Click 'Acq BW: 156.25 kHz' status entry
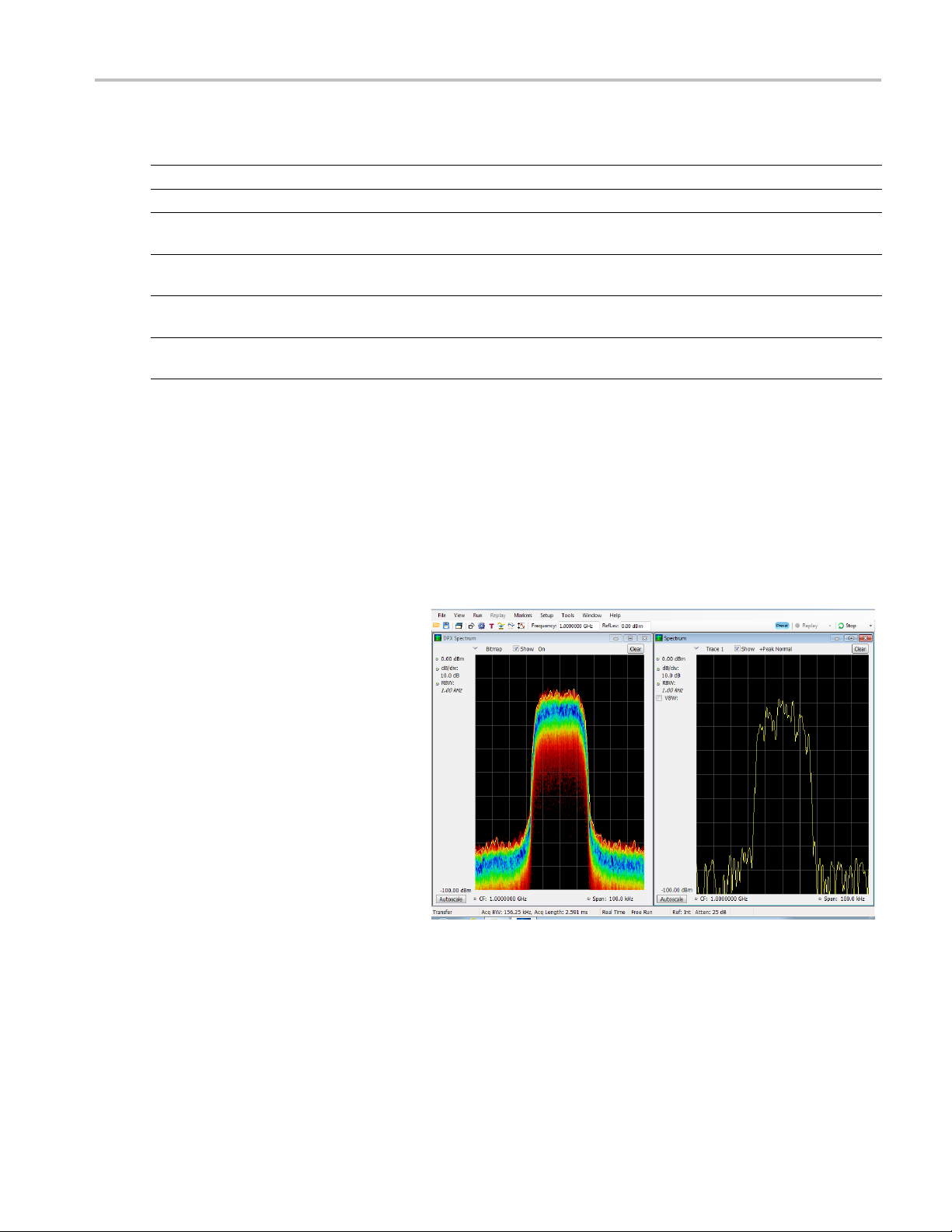Image resolution: width=952 pixels, height=1232 pixels. point(506,913)
